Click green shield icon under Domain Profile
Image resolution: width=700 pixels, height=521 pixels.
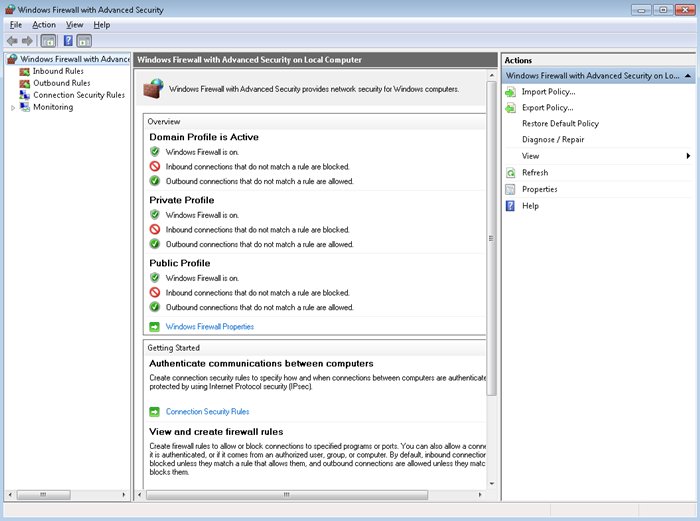155,152
